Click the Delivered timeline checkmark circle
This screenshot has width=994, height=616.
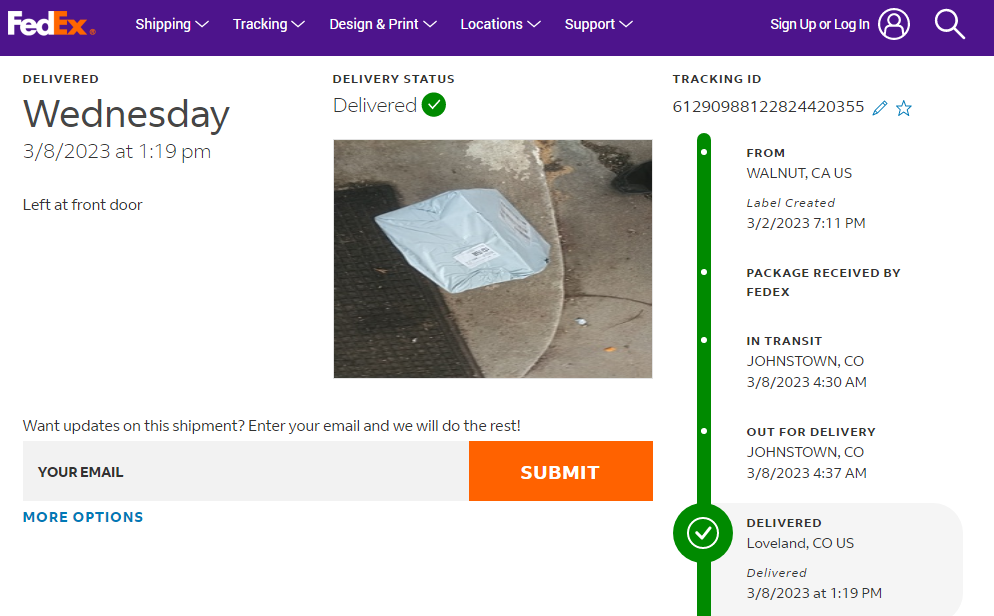point(703,533)
